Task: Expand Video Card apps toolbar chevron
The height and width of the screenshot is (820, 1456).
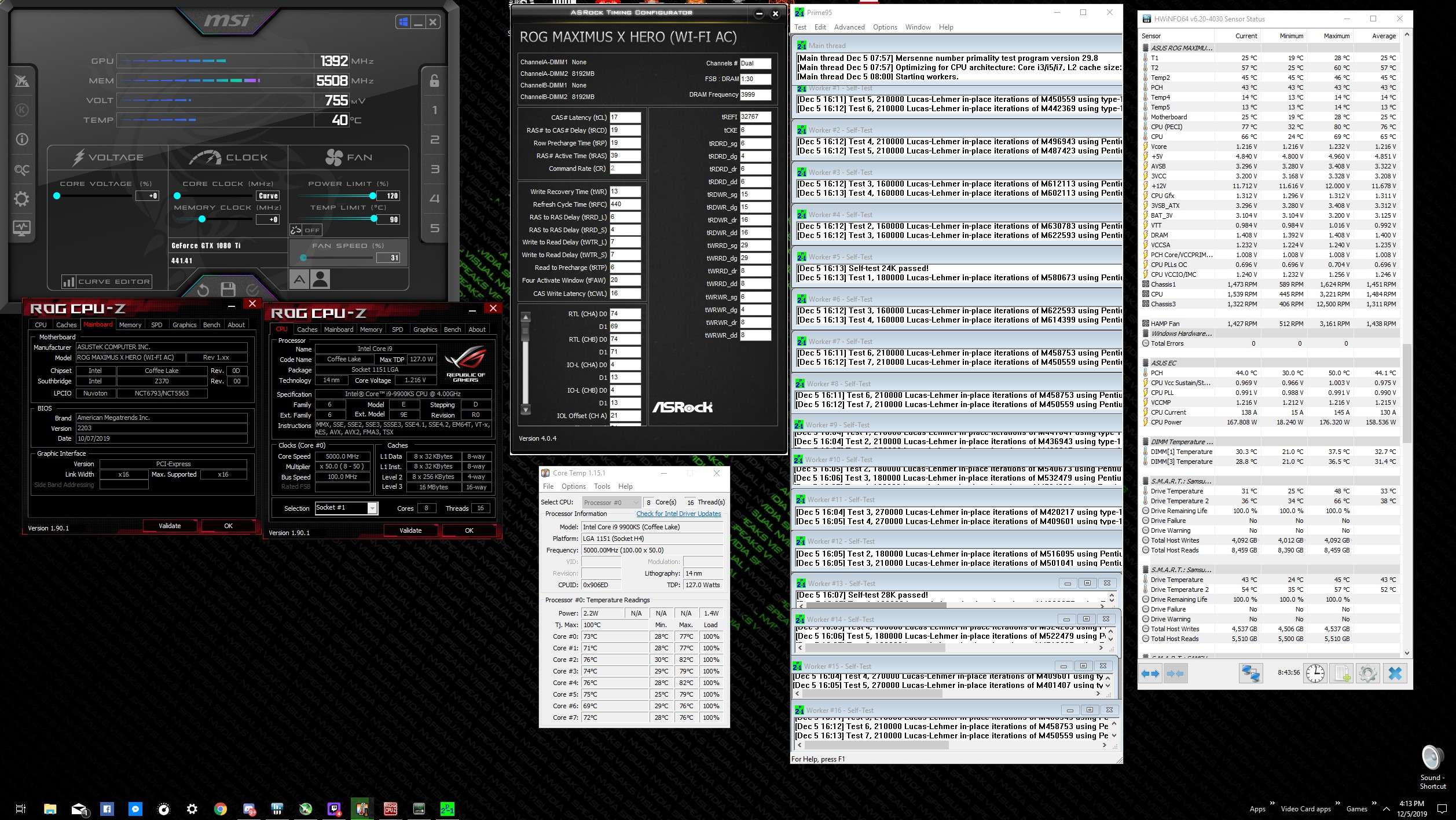Action: pos(1337,803)
